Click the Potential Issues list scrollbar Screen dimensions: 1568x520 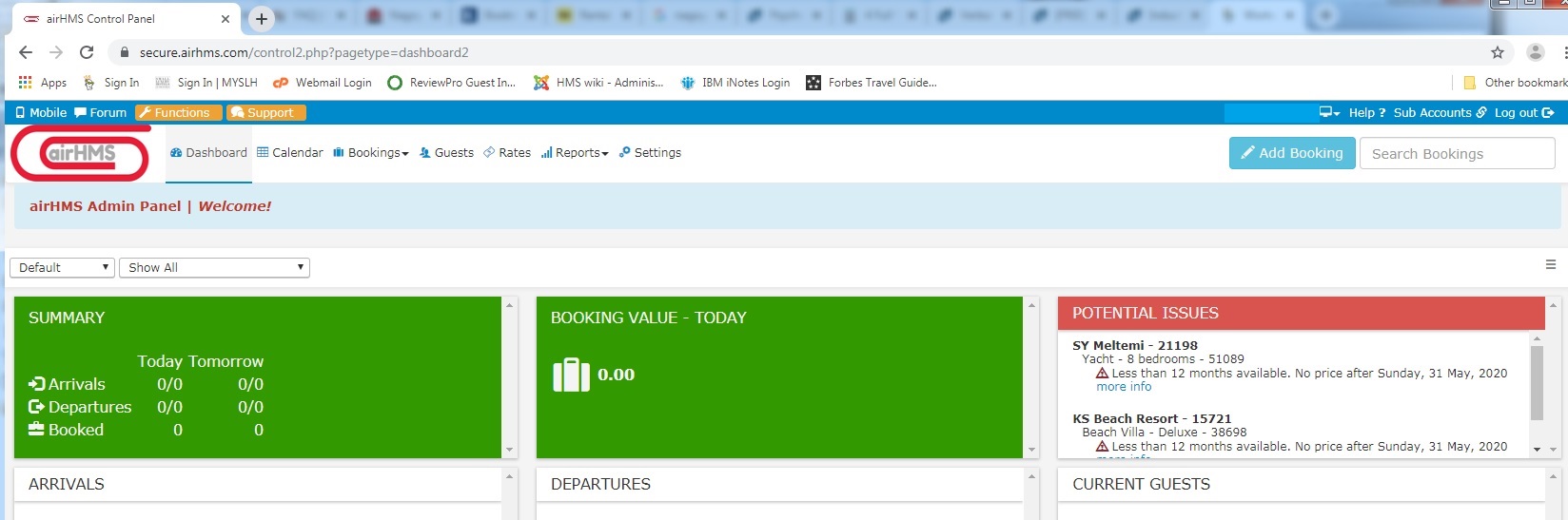click(1537, 383)
